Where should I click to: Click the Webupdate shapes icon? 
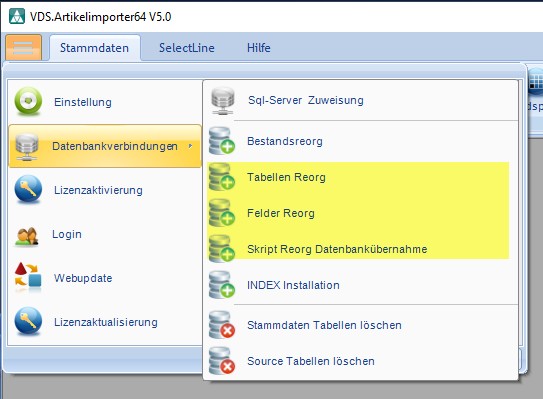pyautogui.click(x=28, y=275)
